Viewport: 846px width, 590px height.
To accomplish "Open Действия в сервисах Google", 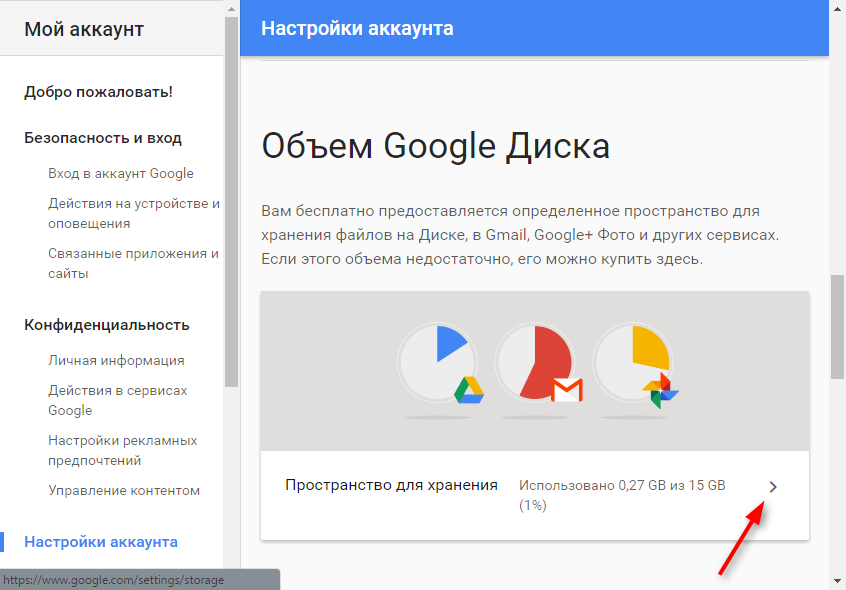I will tap(118, 400).
